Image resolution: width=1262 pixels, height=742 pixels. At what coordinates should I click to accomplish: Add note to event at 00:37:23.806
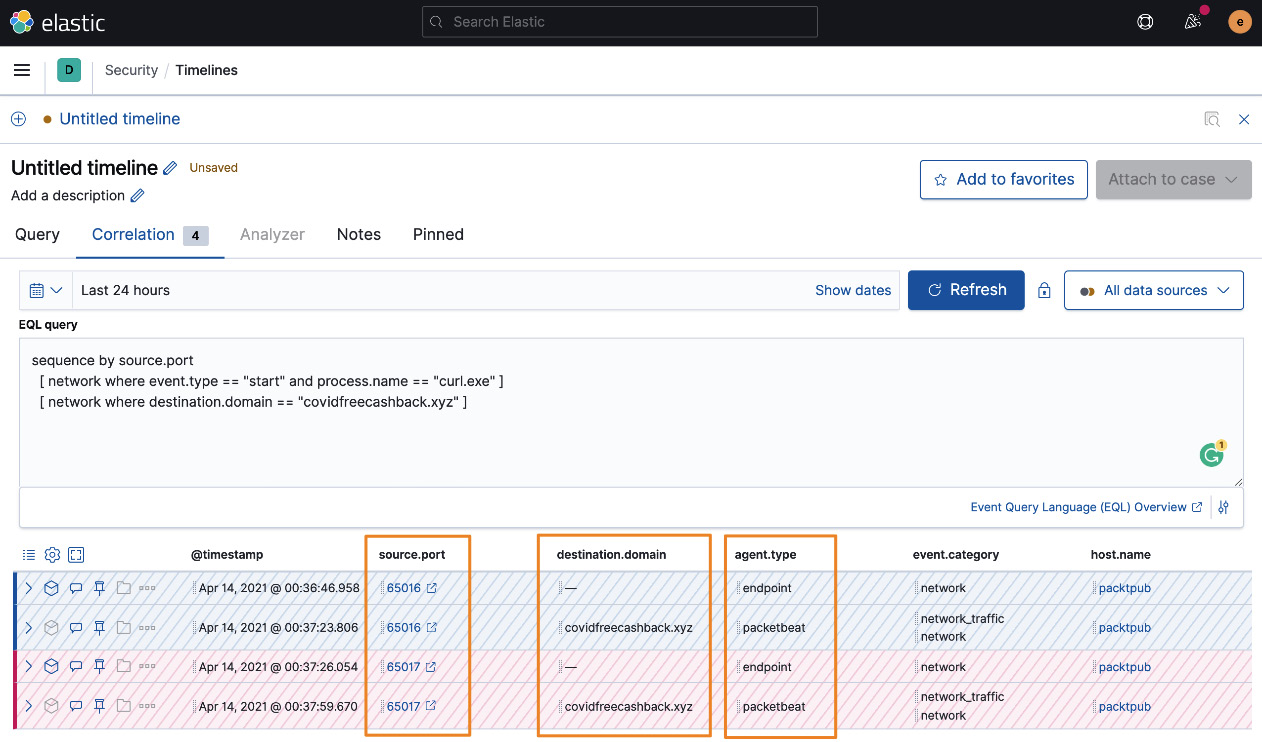(76, 627)
